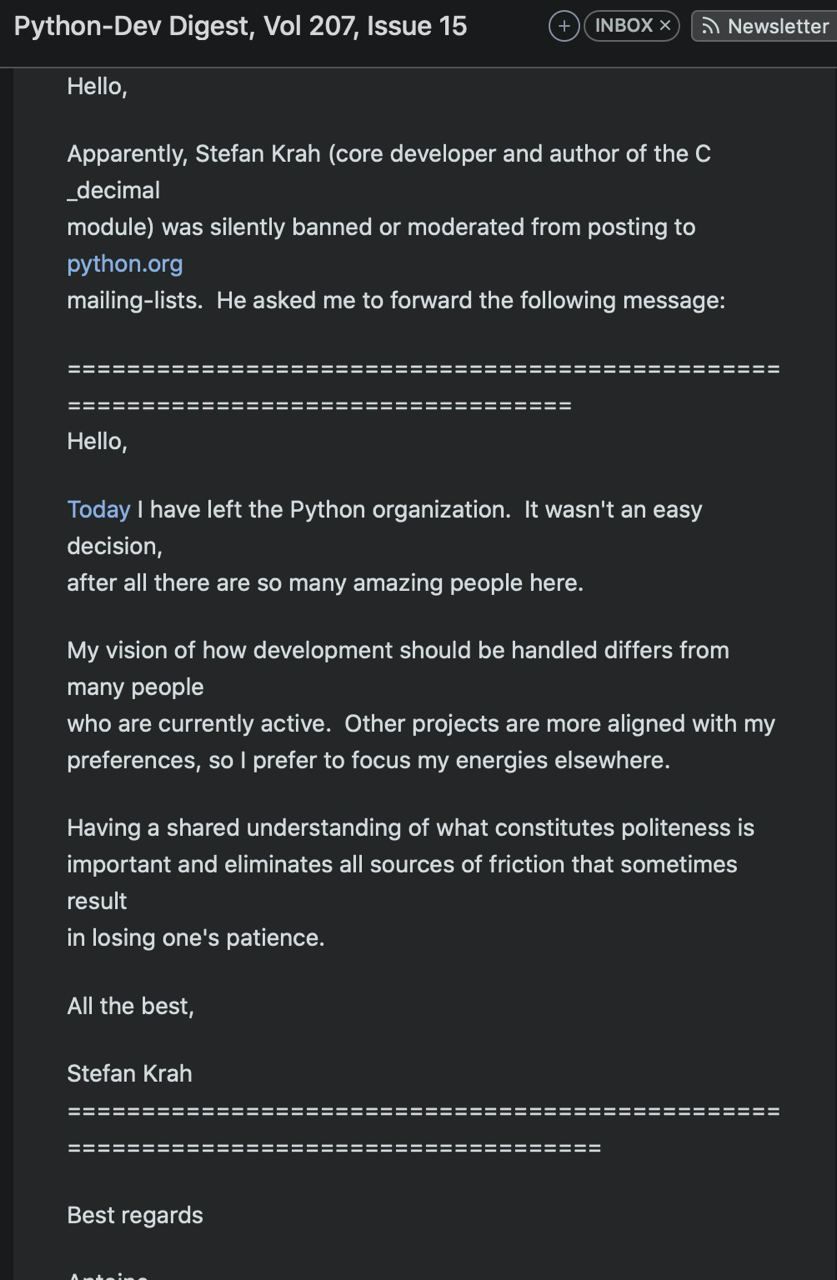Click the RSS feed icon beside Newsletter
837x1280 pixels.
coord(710,26)
